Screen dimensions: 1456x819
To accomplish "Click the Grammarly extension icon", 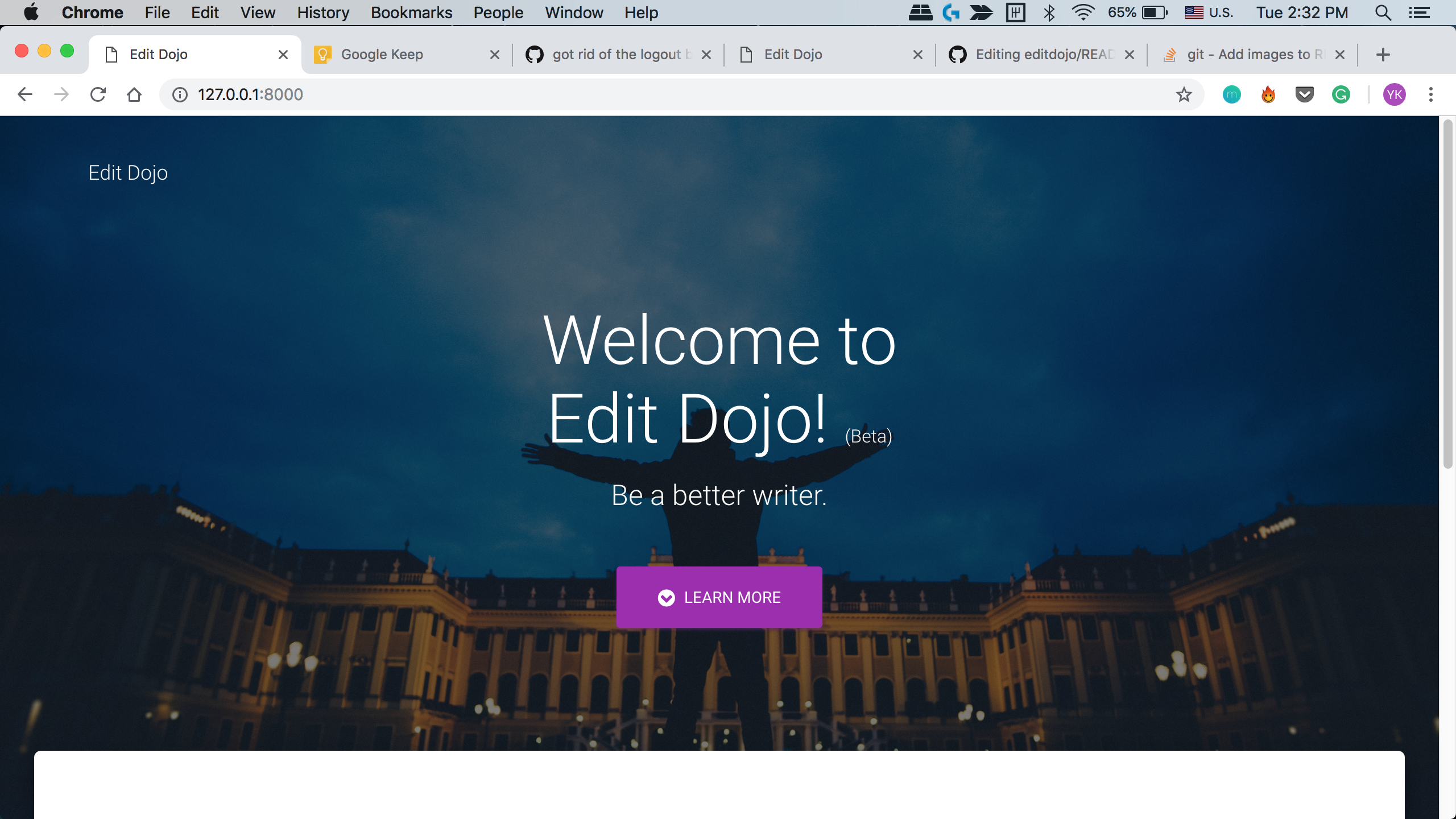I will 1340,94.
